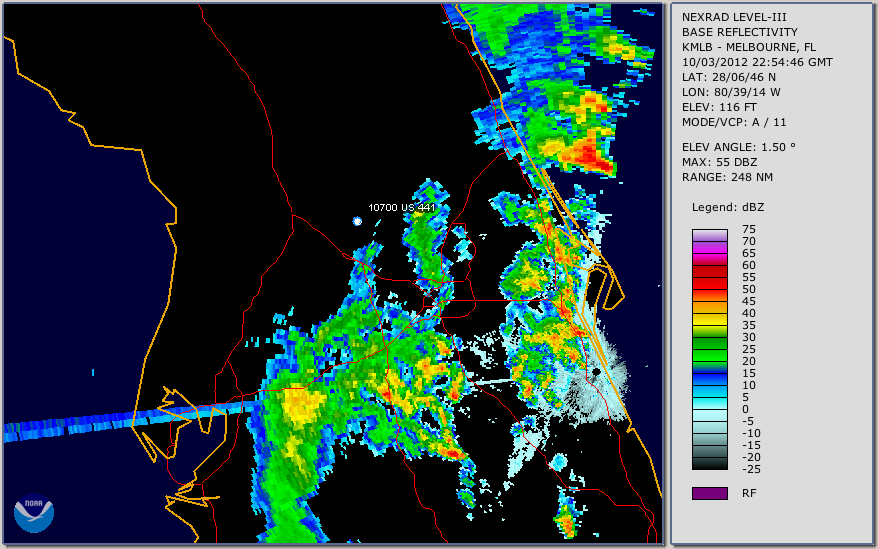Select the "LAT: 28/06/46 N" text
The image size is (878, 549).
pyautogui.click(x=728, y=77)
